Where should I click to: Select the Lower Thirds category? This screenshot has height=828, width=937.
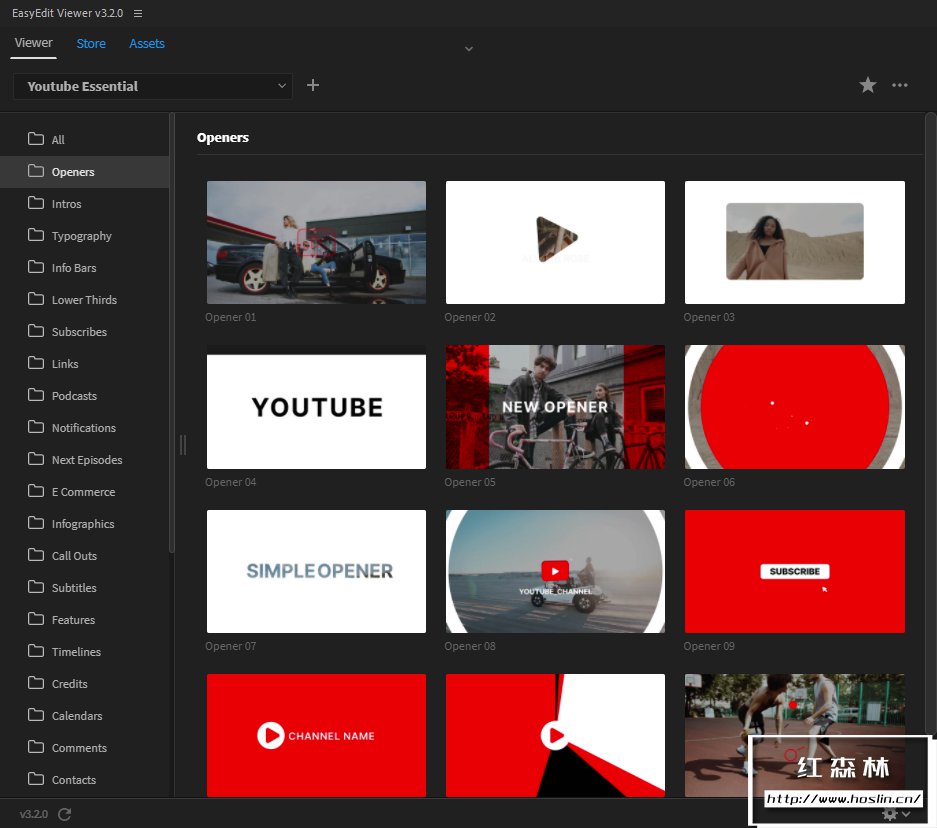(84, 300)
